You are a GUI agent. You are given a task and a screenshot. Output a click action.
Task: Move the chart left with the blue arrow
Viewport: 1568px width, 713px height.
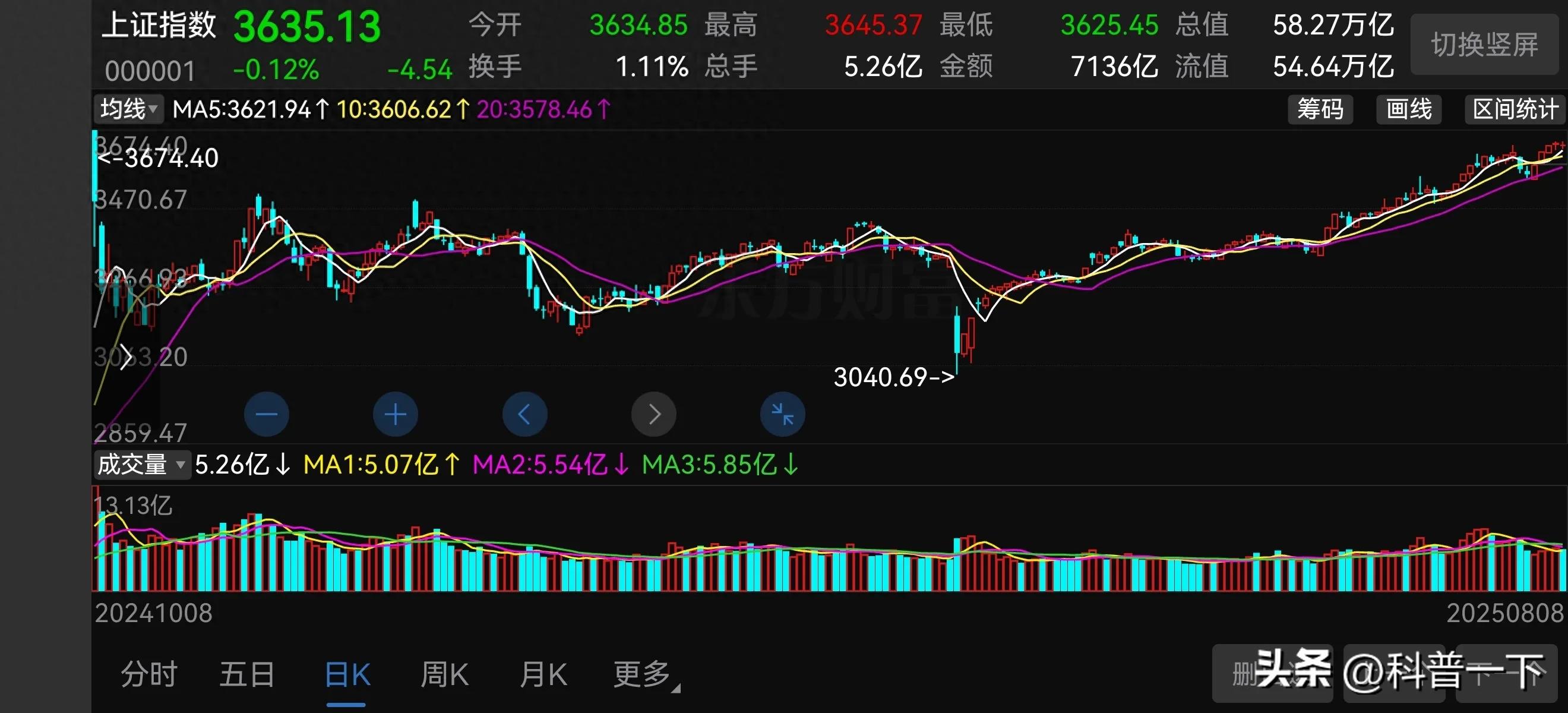click(x=524, y=414)
